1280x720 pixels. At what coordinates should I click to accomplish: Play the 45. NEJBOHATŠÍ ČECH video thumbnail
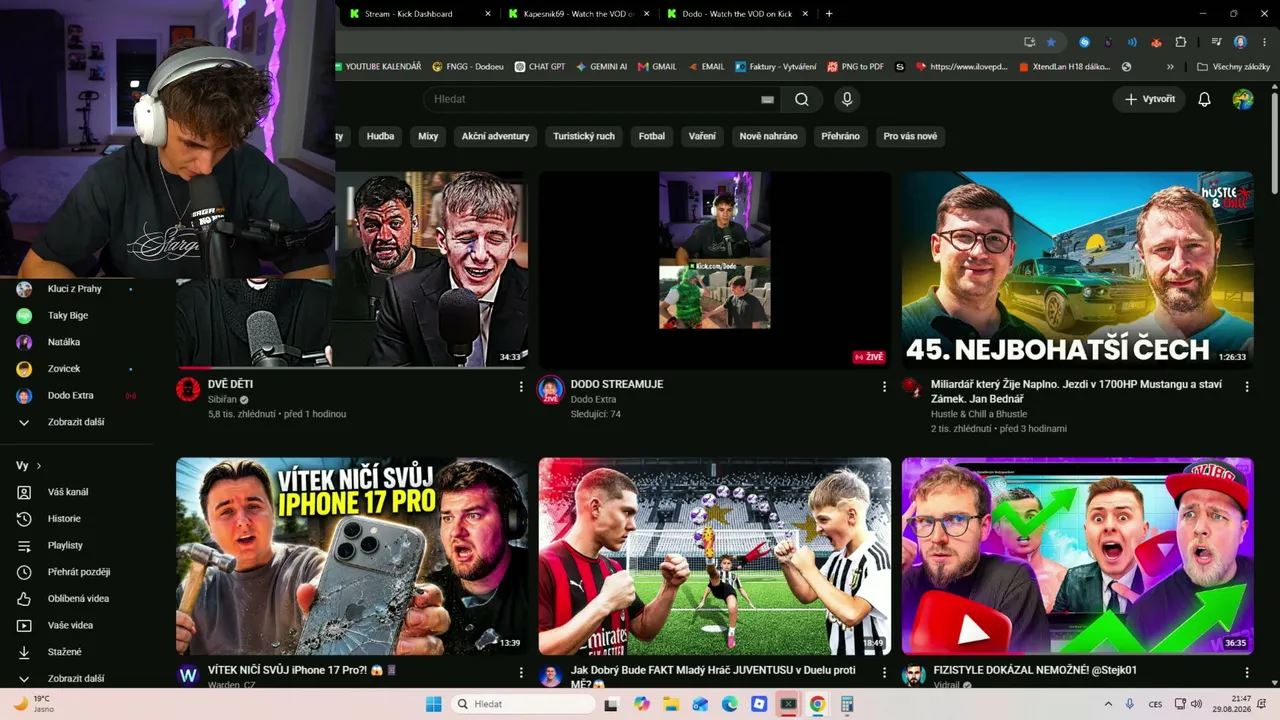(x=1077, y=270)
